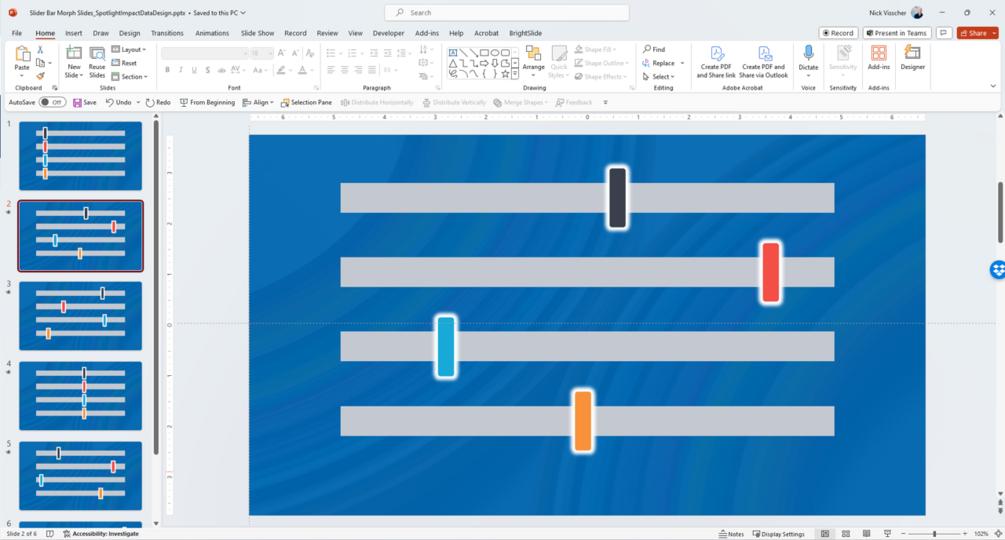
Task: Open the Transitions tab
Action: click(x=167, y=33)
